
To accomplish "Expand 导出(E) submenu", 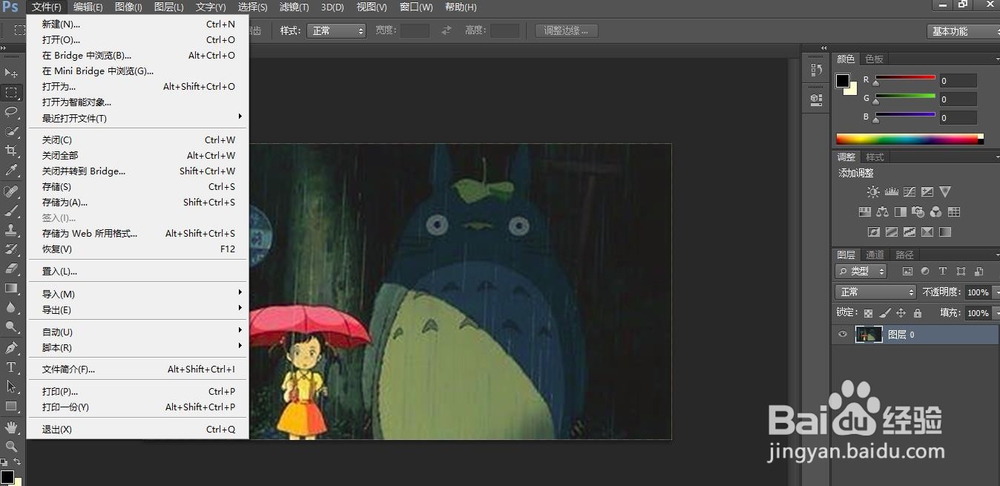I will (138, 310).
